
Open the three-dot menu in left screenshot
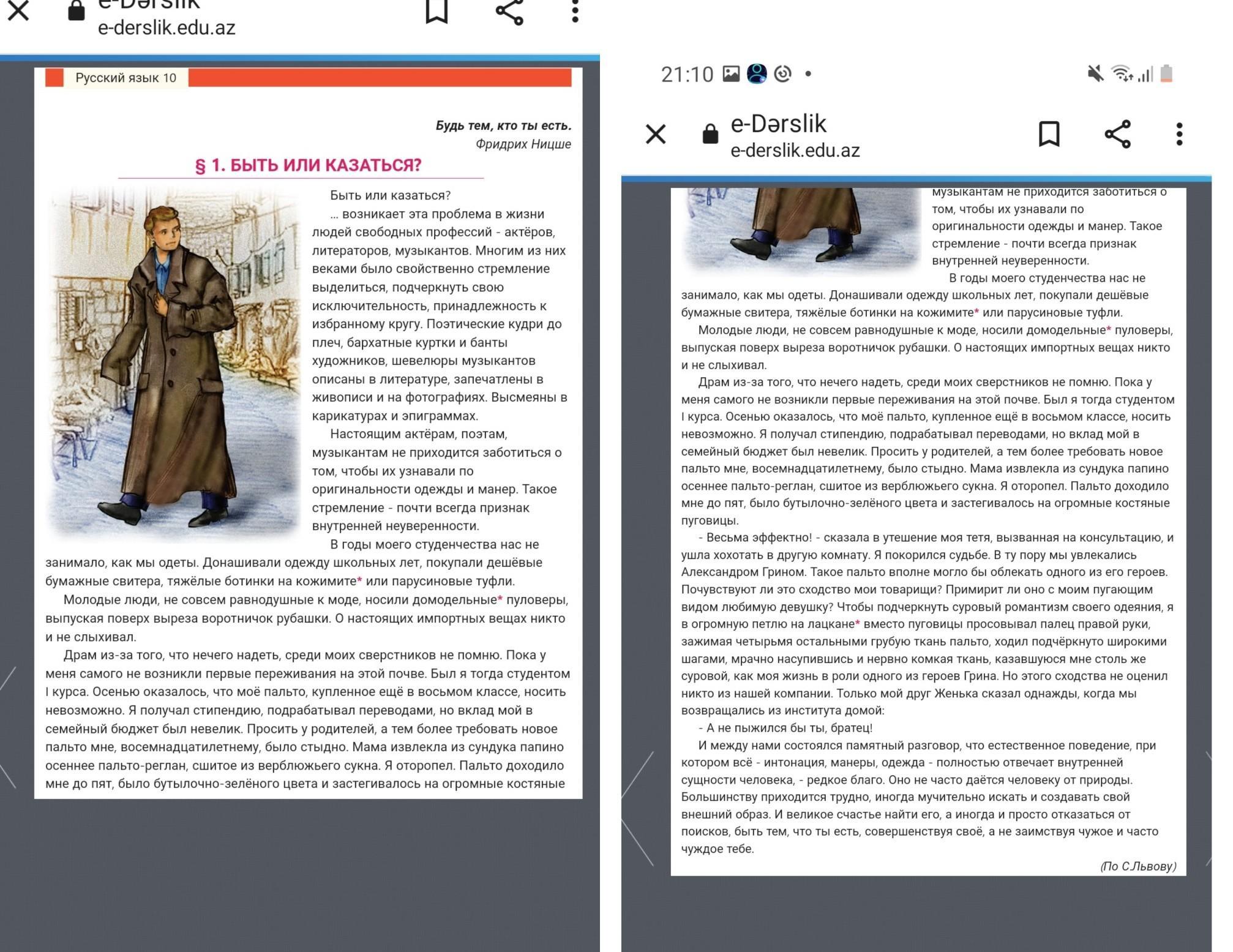(x=575, y=11)
